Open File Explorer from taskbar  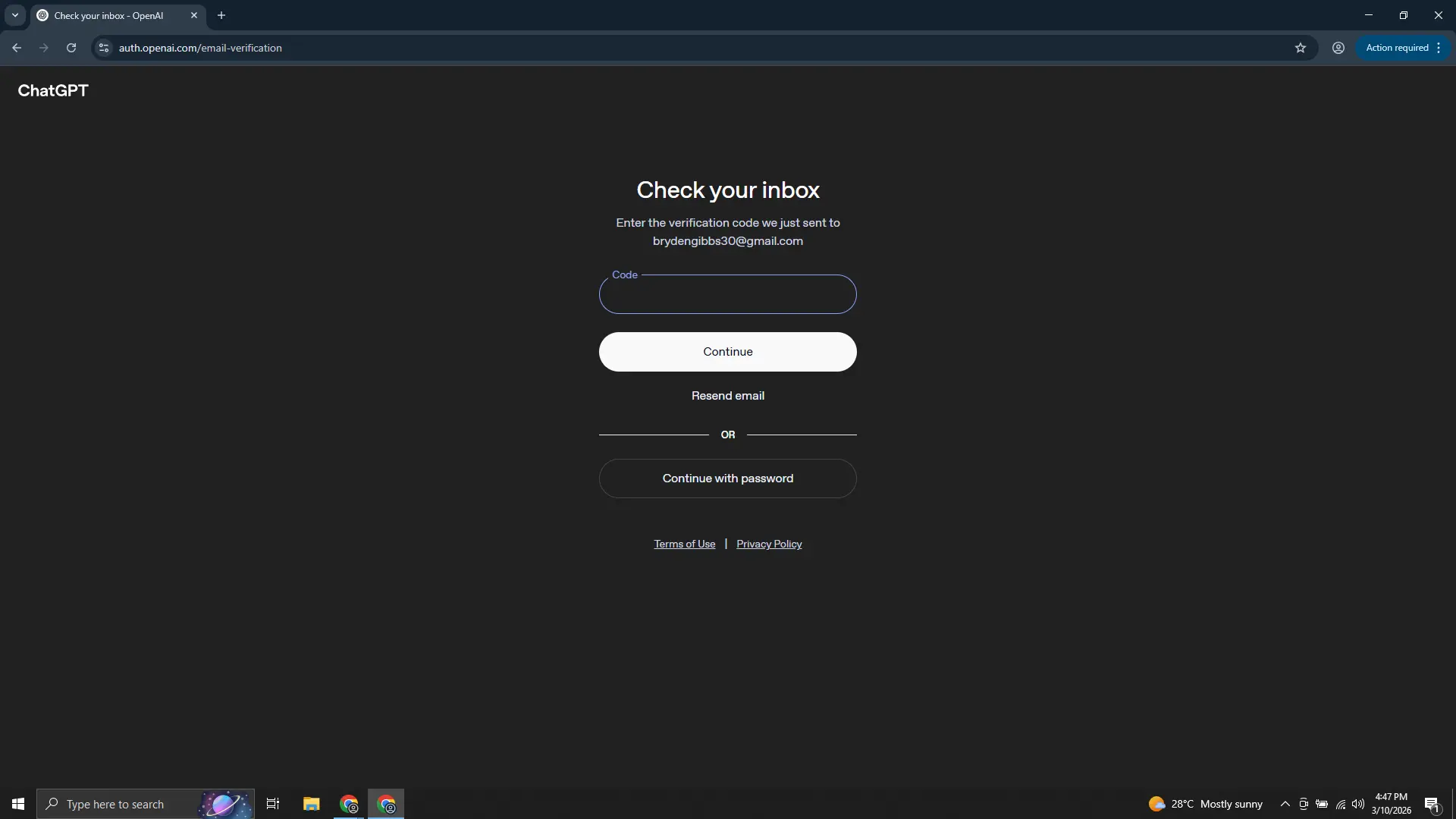click(312, 804)
